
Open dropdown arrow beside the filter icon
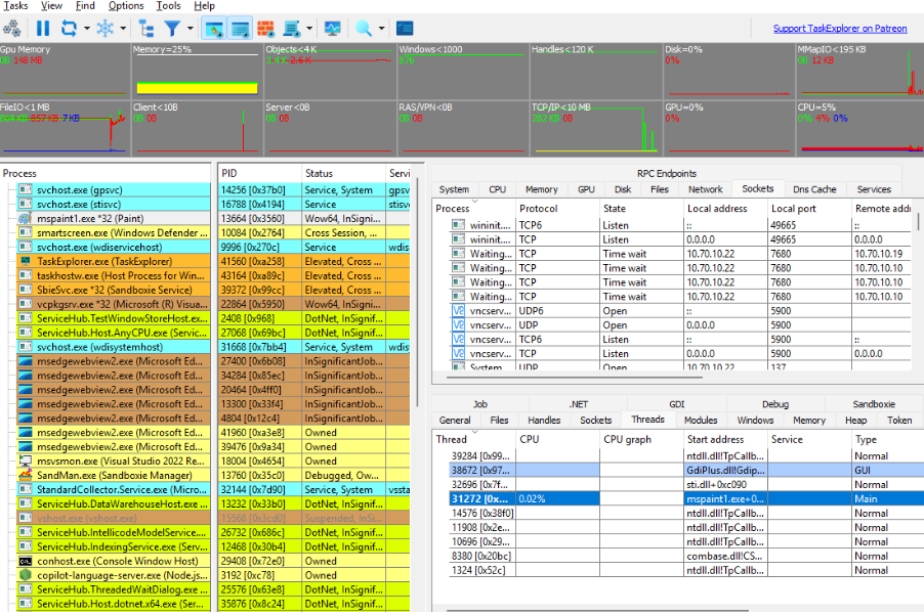(x=188, y=29)
